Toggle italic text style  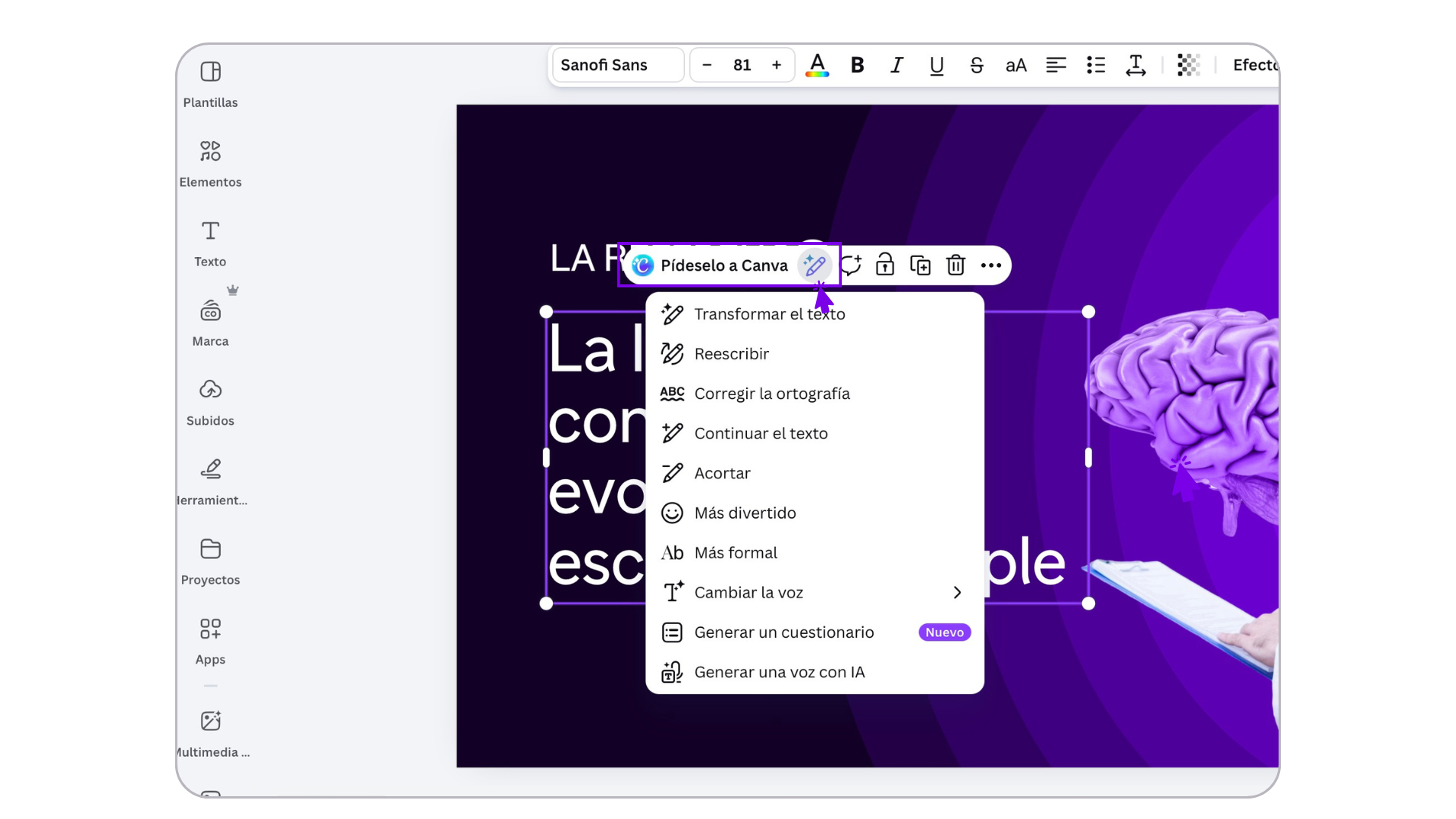(x=896, y=65)
